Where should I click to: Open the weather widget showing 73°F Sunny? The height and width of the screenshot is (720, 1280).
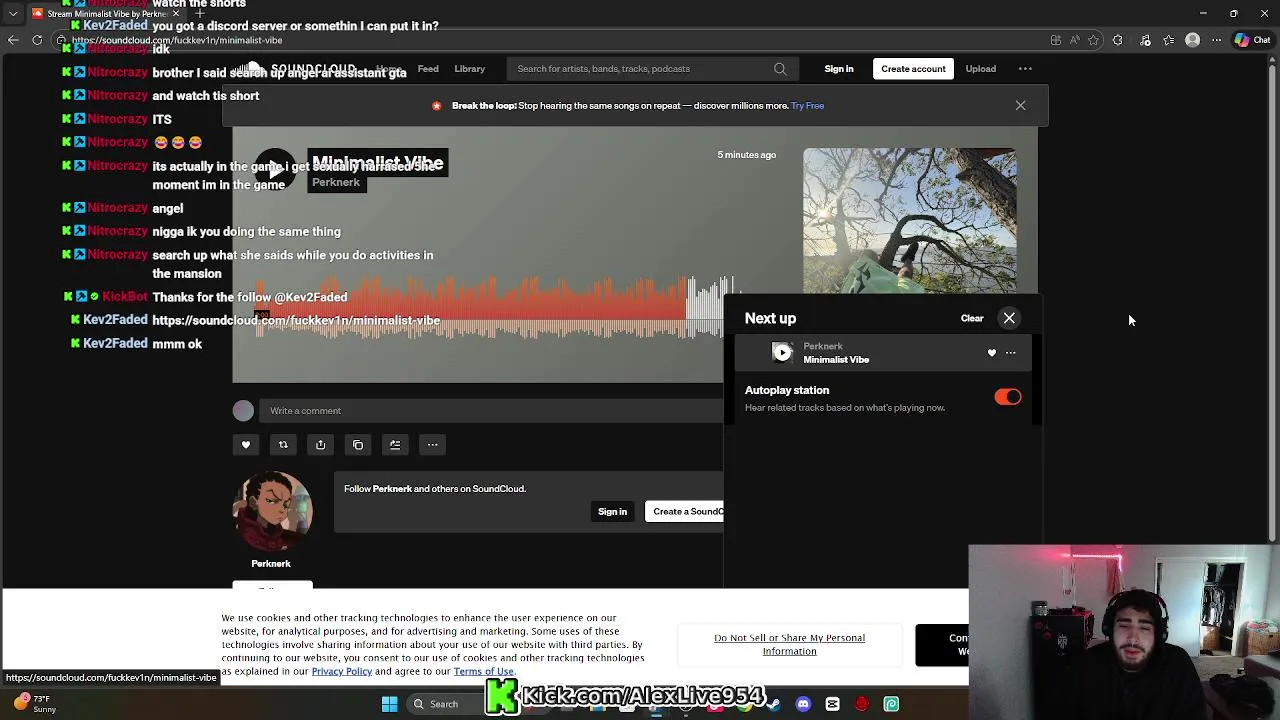pos(34,704)
